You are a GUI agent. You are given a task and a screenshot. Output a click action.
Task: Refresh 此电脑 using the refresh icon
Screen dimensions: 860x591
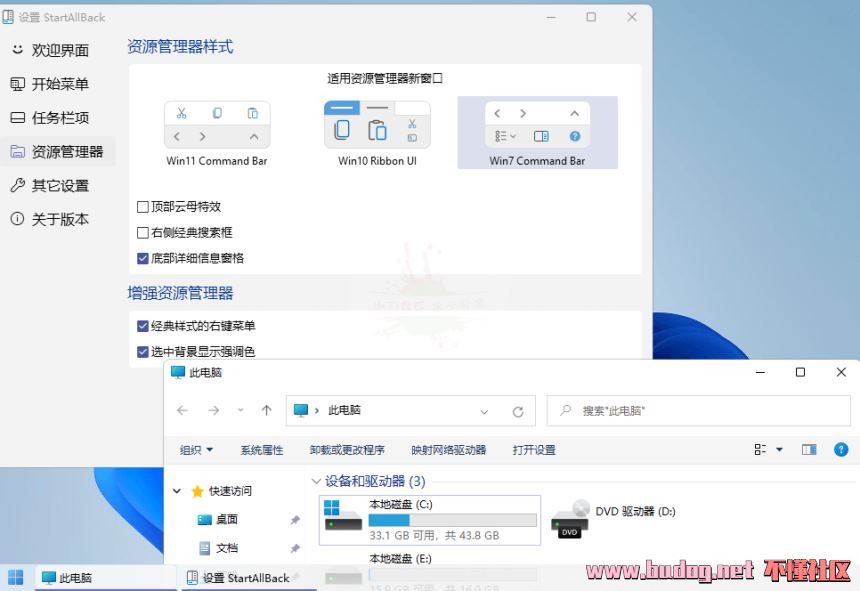(x=518, y=410)
